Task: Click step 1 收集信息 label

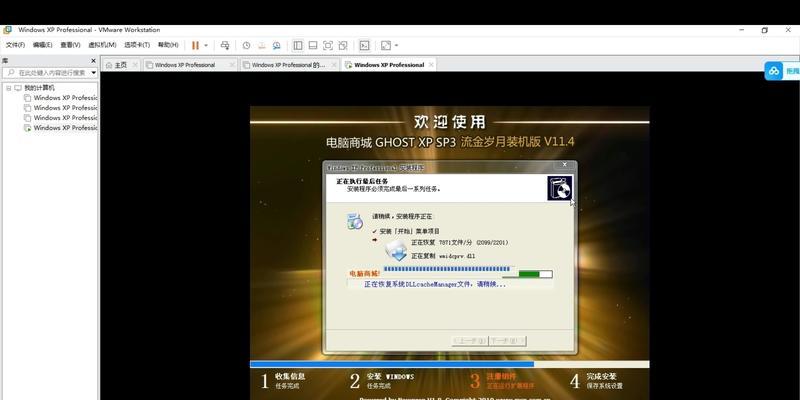Action: tap(290, 376)
